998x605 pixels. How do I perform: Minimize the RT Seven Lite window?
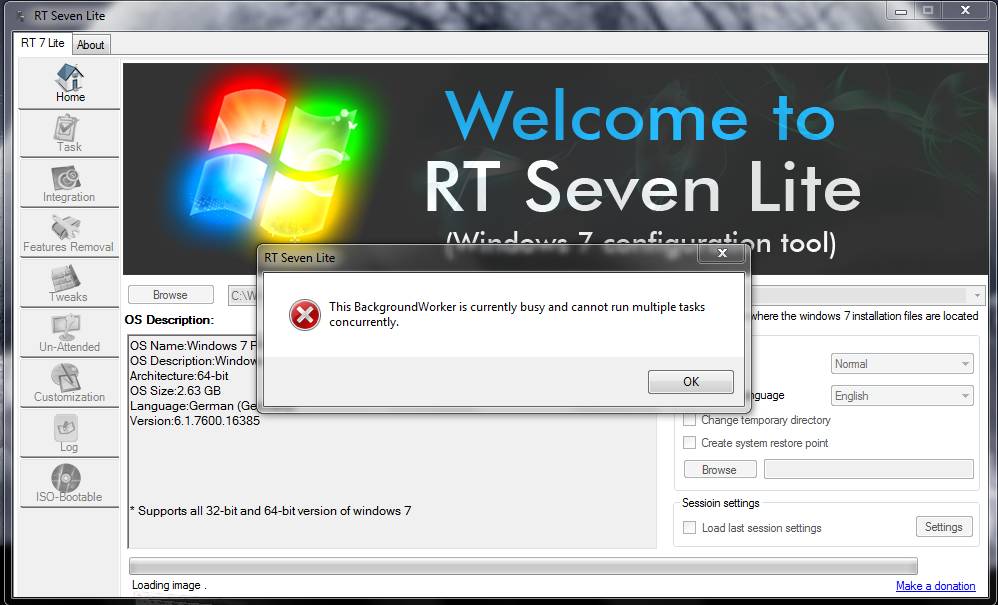[901, 11]
